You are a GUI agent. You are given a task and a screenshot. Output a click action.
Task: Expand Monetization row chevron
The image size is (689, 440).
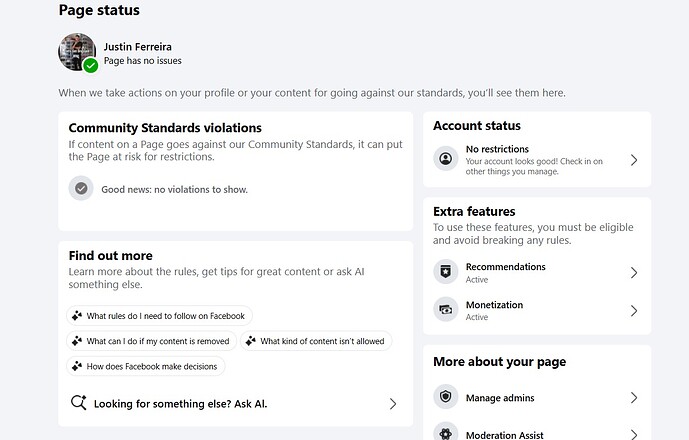(x=634, y=311)
